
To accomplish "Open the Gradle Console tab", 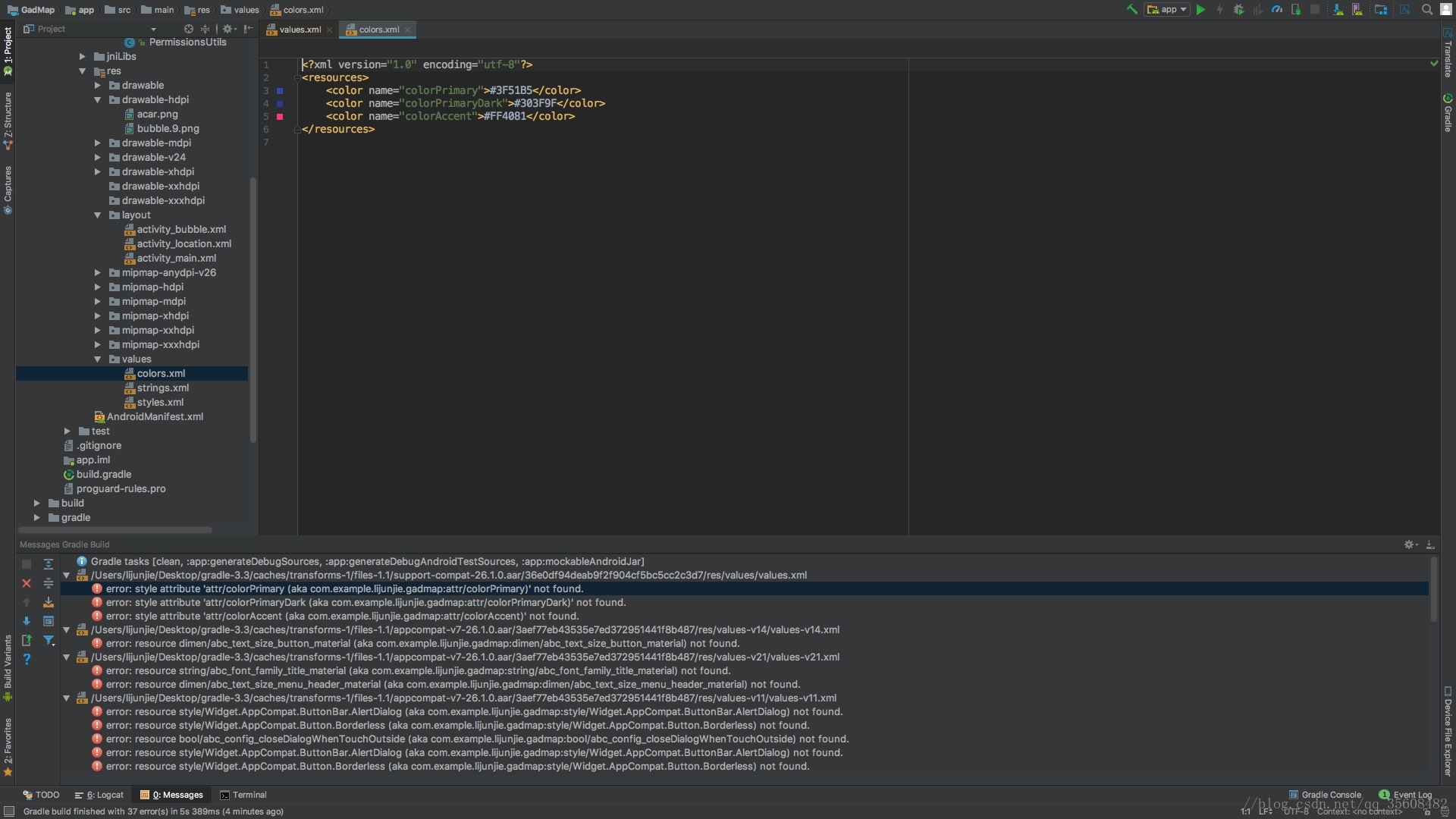I will [1325, 795].
